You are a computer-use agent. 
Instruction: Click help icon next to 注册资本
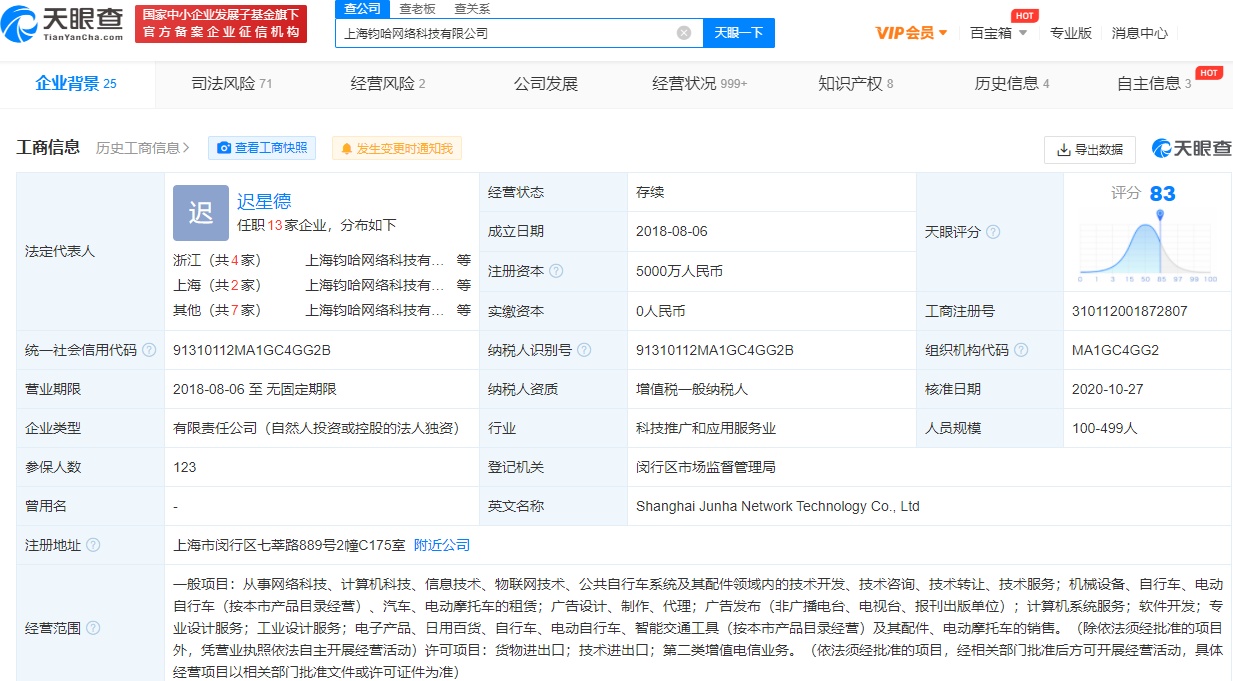[x=556, y=271]
